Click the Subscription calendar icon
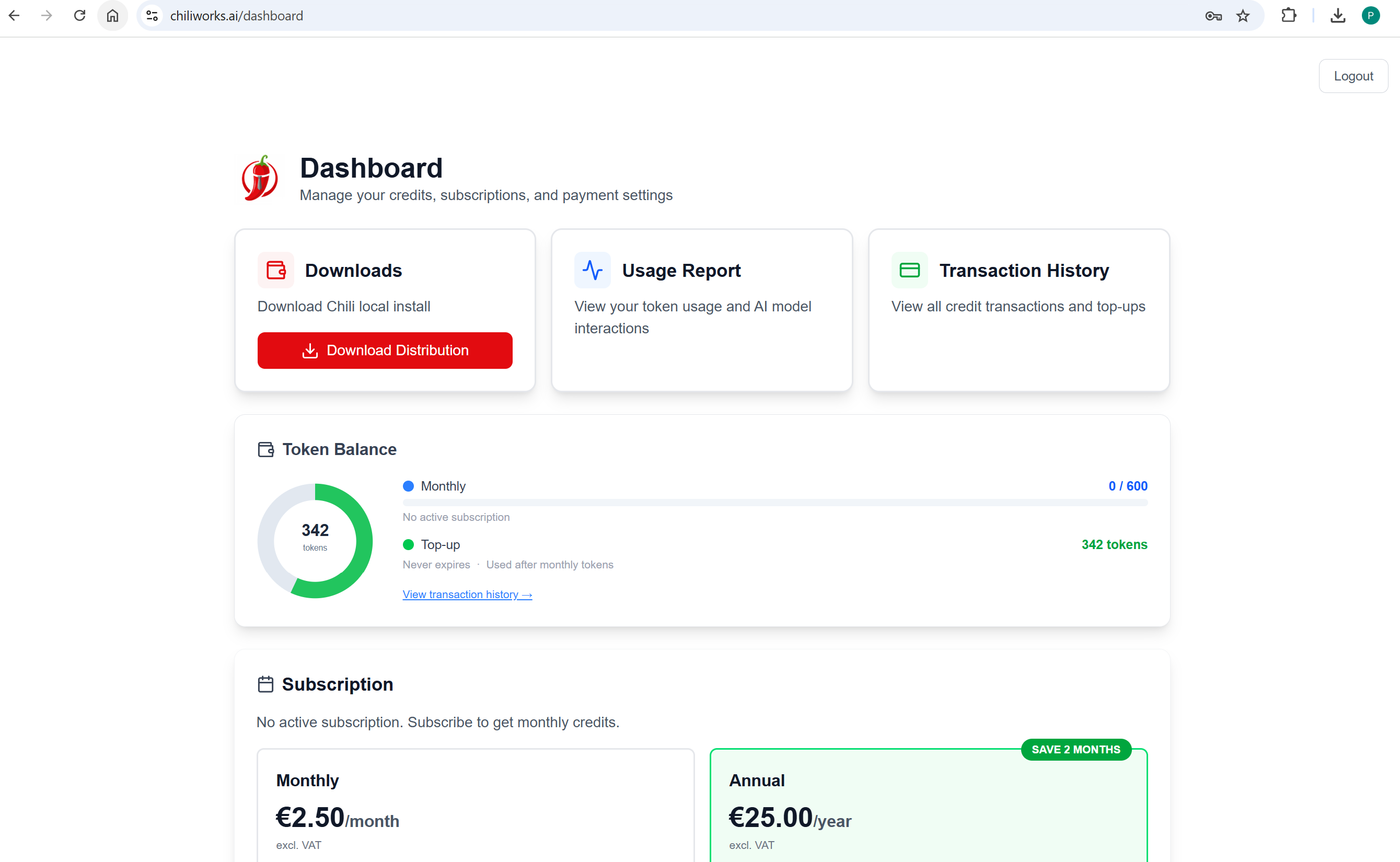This screenshot has height=862, width=1400. [x=266, y=683]
